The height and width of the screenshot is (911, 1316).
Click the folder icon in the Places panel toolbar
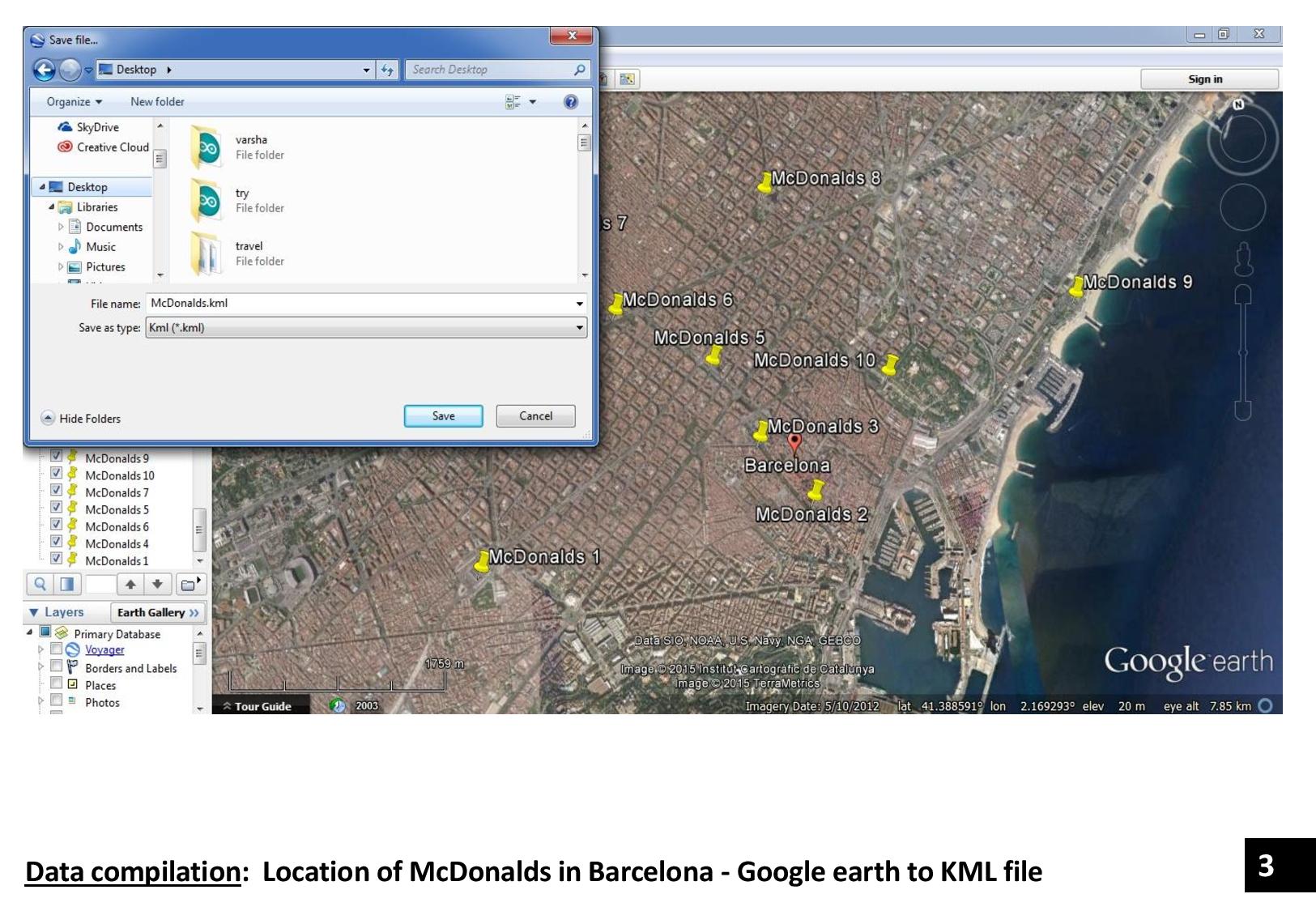click(x=189, y=584)
